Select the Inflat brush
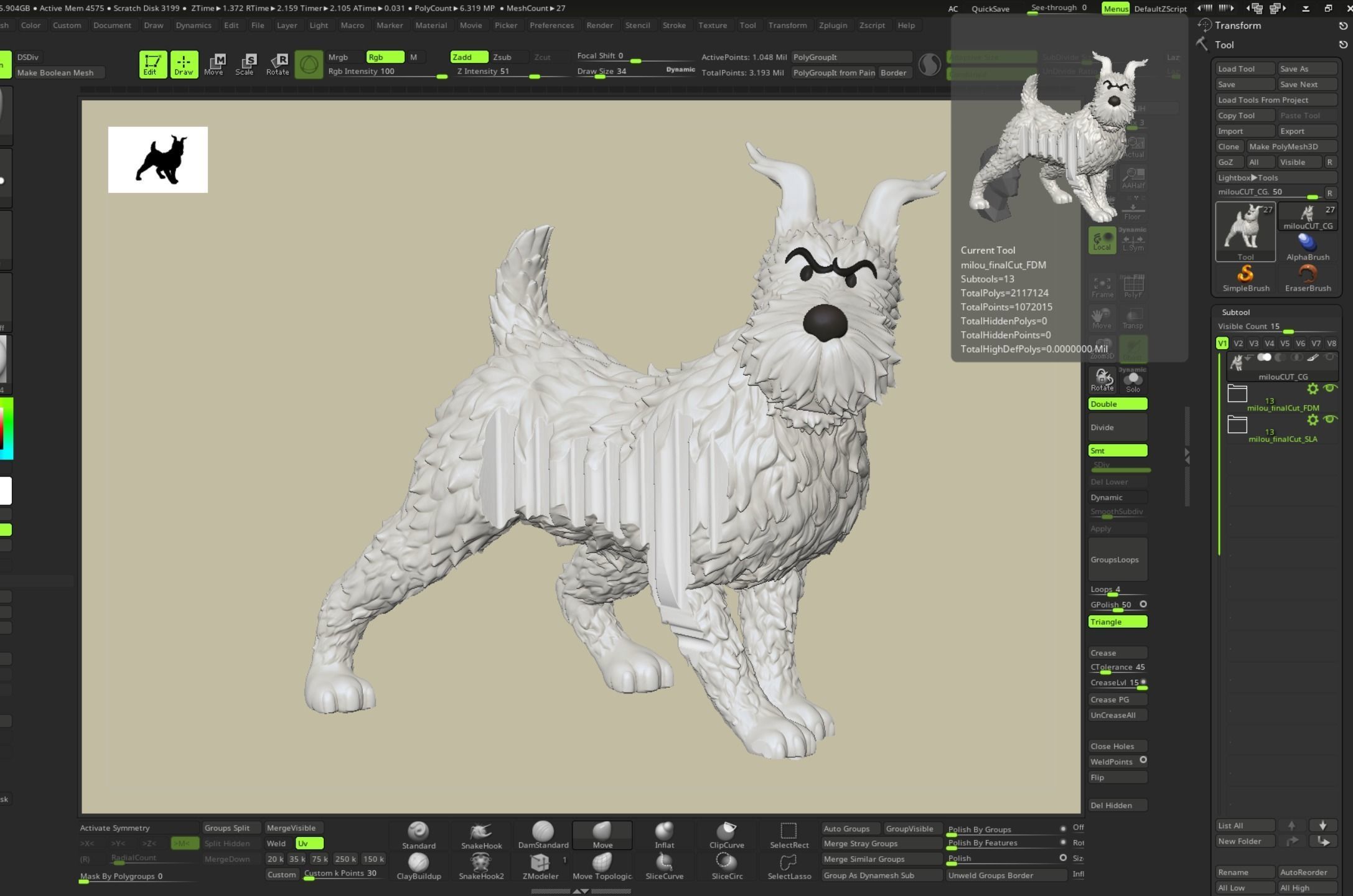Image resolution: width=1353 pixels, height=896 pixels. [664, 835]
